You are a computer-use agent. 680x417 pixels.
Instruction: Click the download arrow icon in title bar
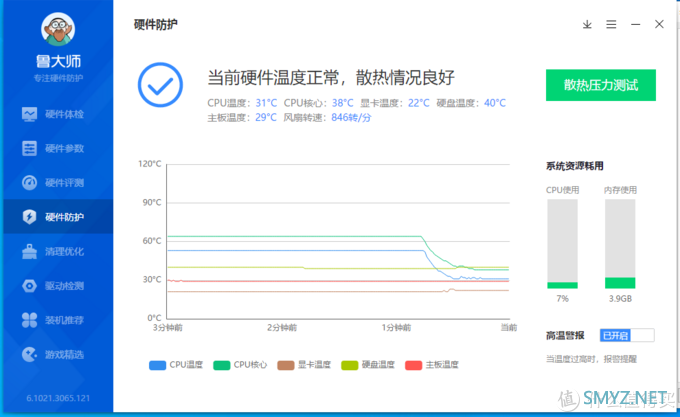(x=587, y=24)
